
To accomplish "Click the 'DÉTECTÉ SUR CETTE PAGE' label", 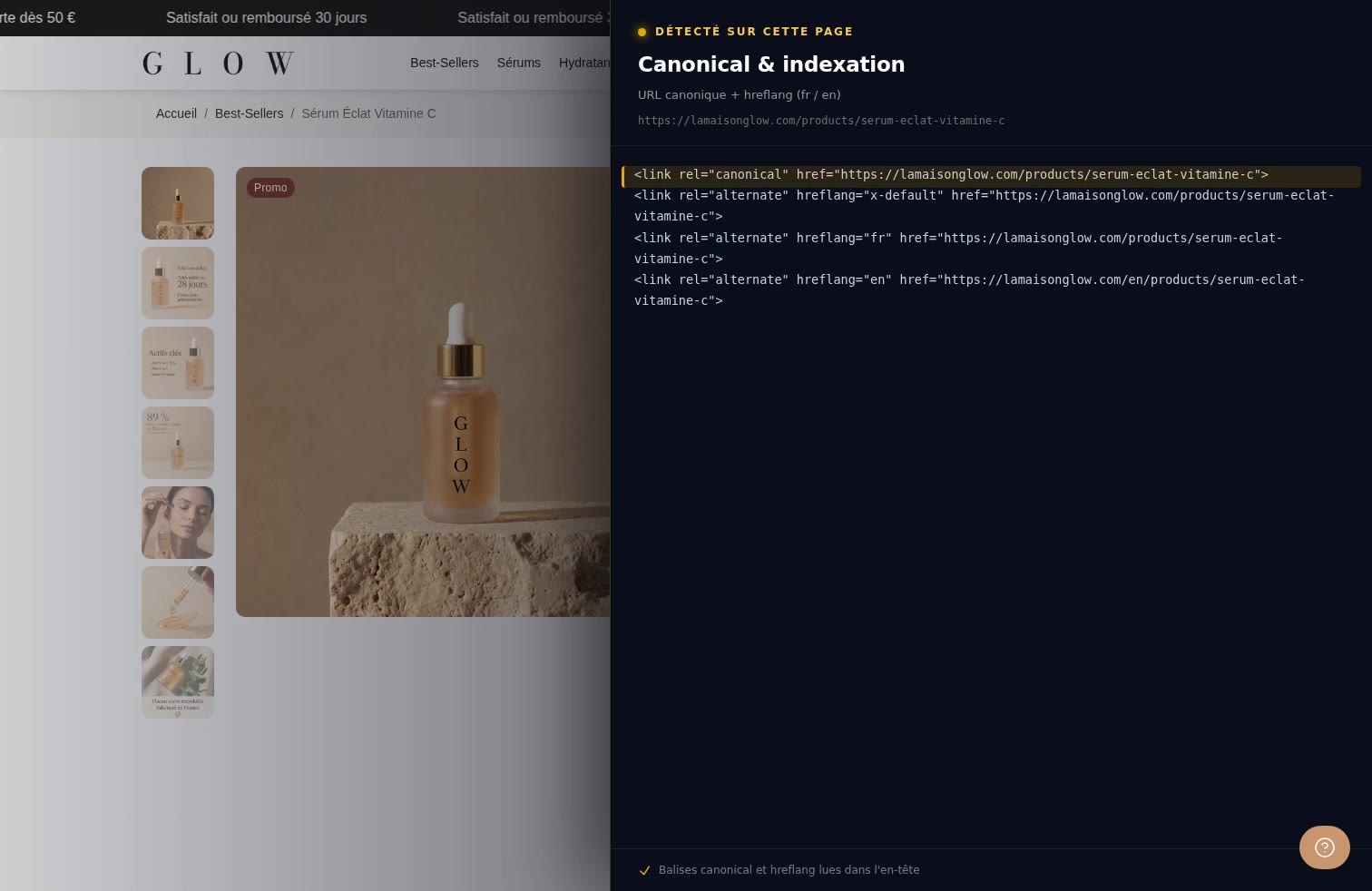I will point(754,32).
